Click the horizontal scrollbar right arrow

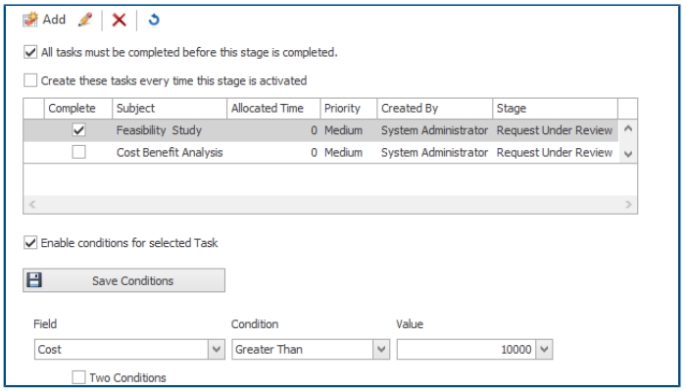628,204
